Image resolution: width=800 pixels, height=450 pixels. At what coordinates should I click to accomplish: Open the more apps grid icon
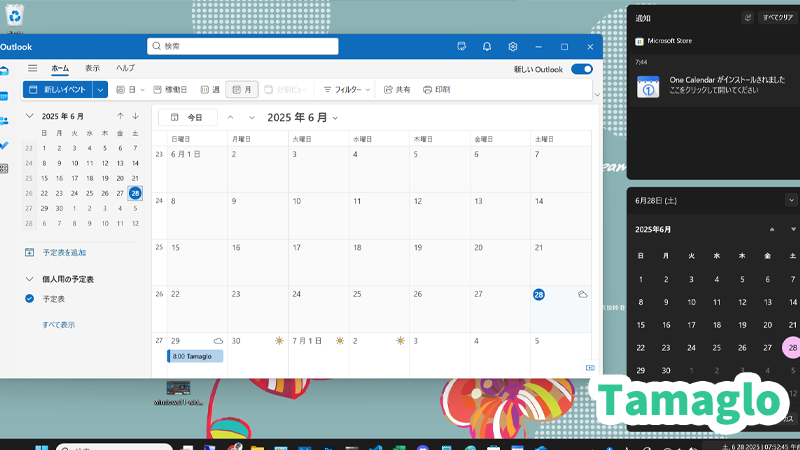click(4, 169)
